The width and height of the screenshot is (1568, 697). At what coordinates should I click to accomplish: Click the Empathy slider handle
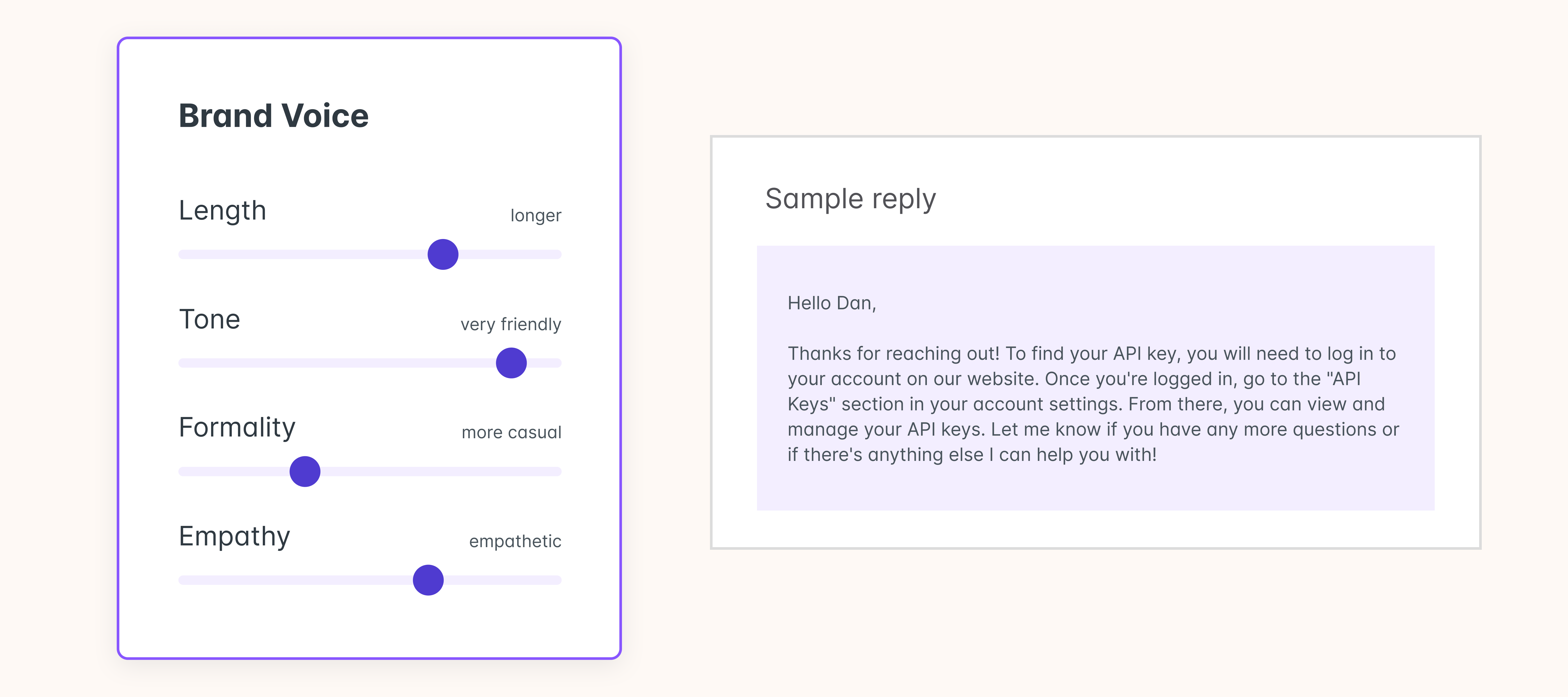[x=428, y=580]
